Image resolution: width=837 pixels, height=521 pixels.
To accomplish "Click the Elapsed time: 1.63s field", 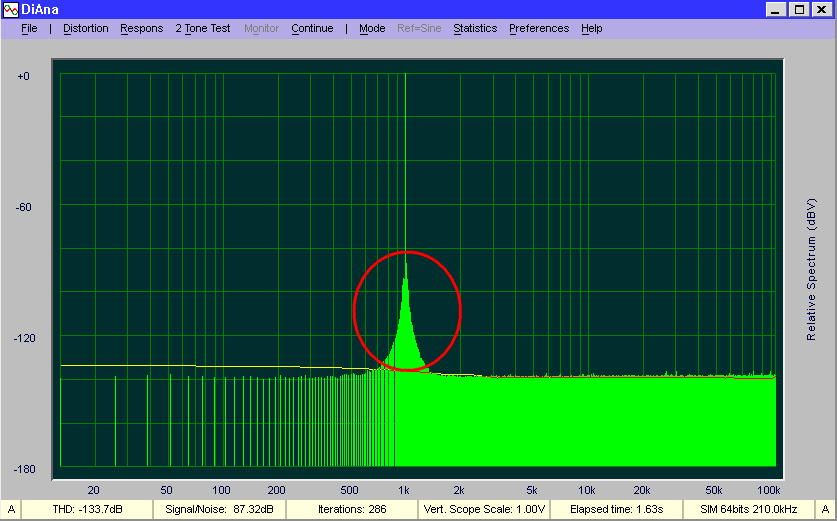I will point(617,509).
